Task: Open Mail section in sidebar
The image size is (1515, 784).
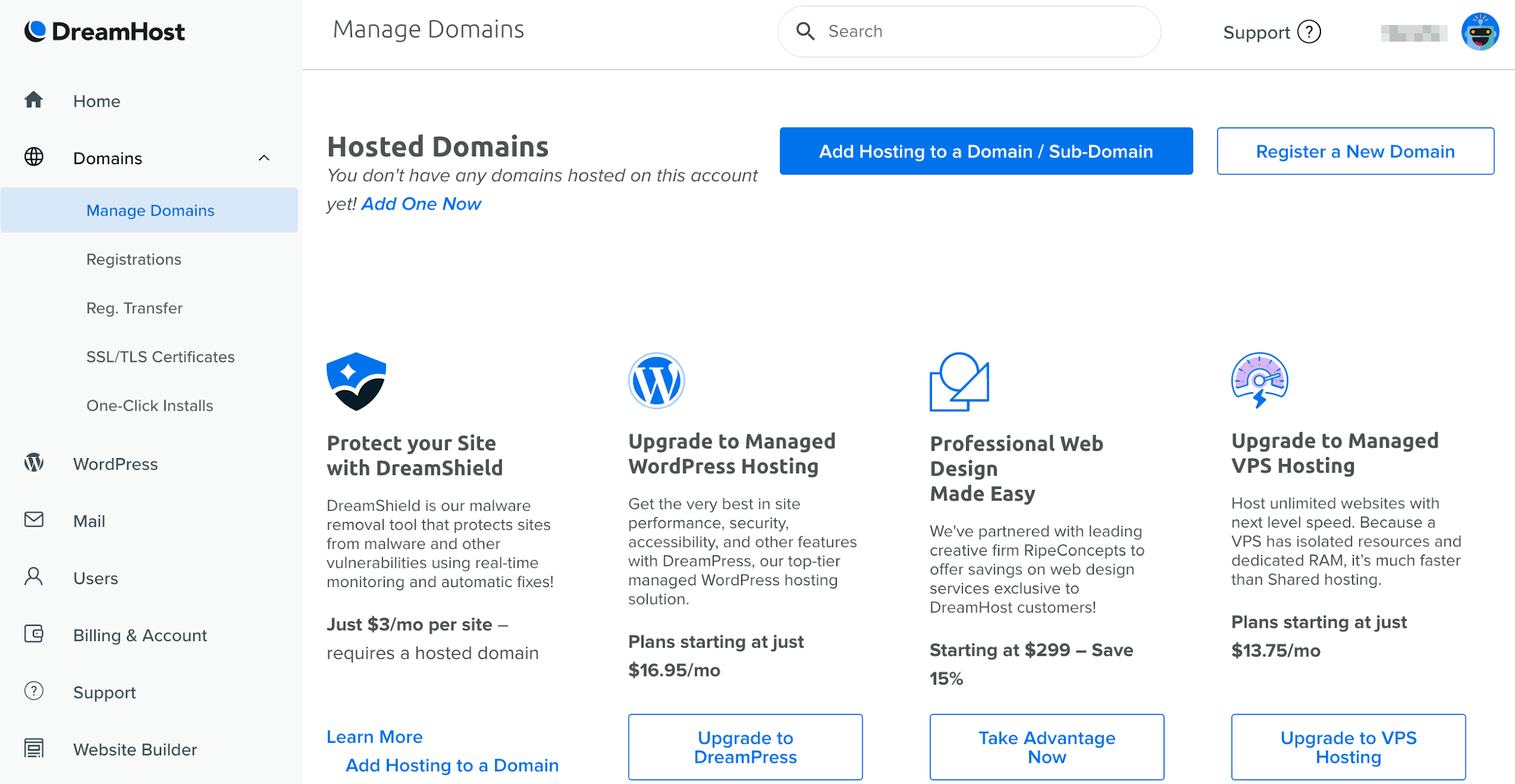Action: click(89, 521)
